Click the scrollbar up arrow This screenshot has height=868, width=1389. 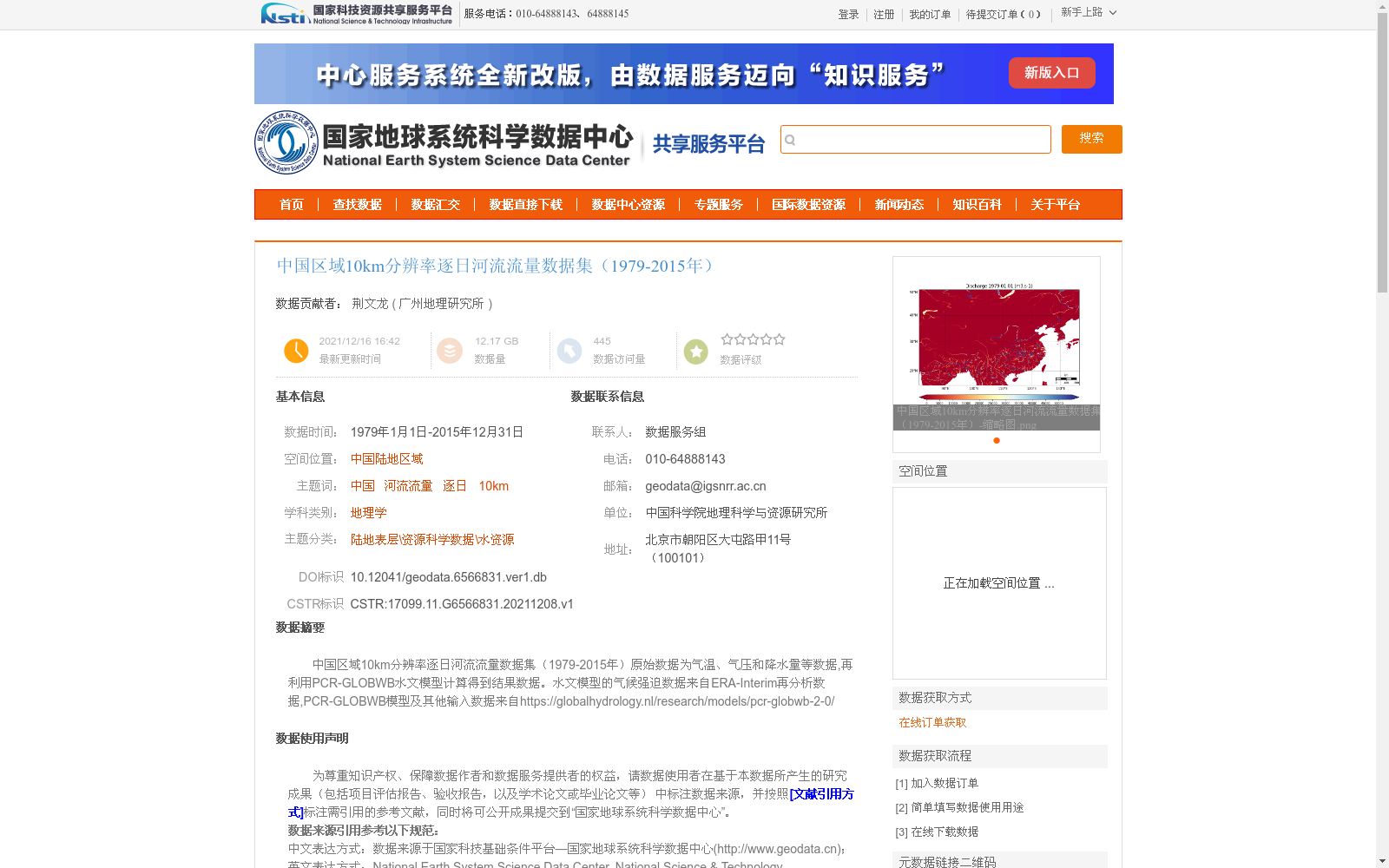point(1382,6)
